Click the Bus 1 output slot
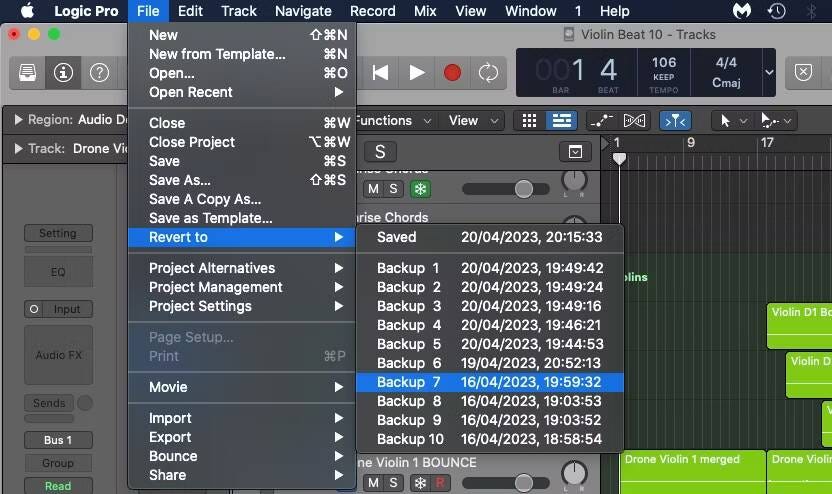The width and height of the screenshot is (832, 494). pos(58,440)
